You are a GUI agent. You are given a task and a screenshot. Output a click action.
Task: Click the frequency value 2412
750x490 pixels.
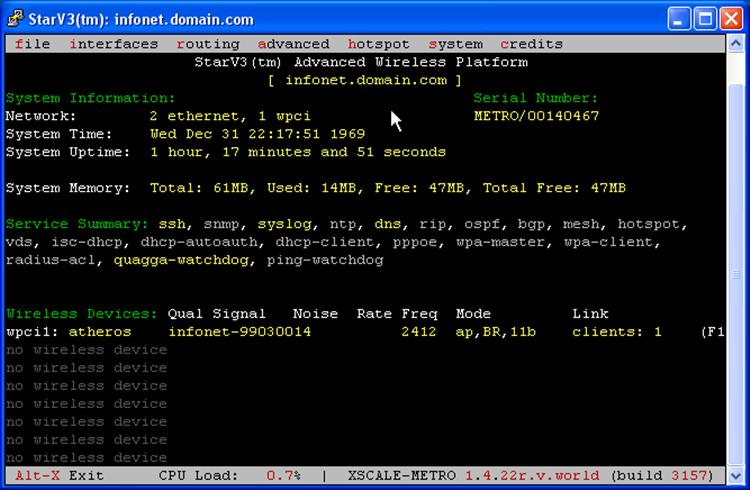click(x=419, y=332)
